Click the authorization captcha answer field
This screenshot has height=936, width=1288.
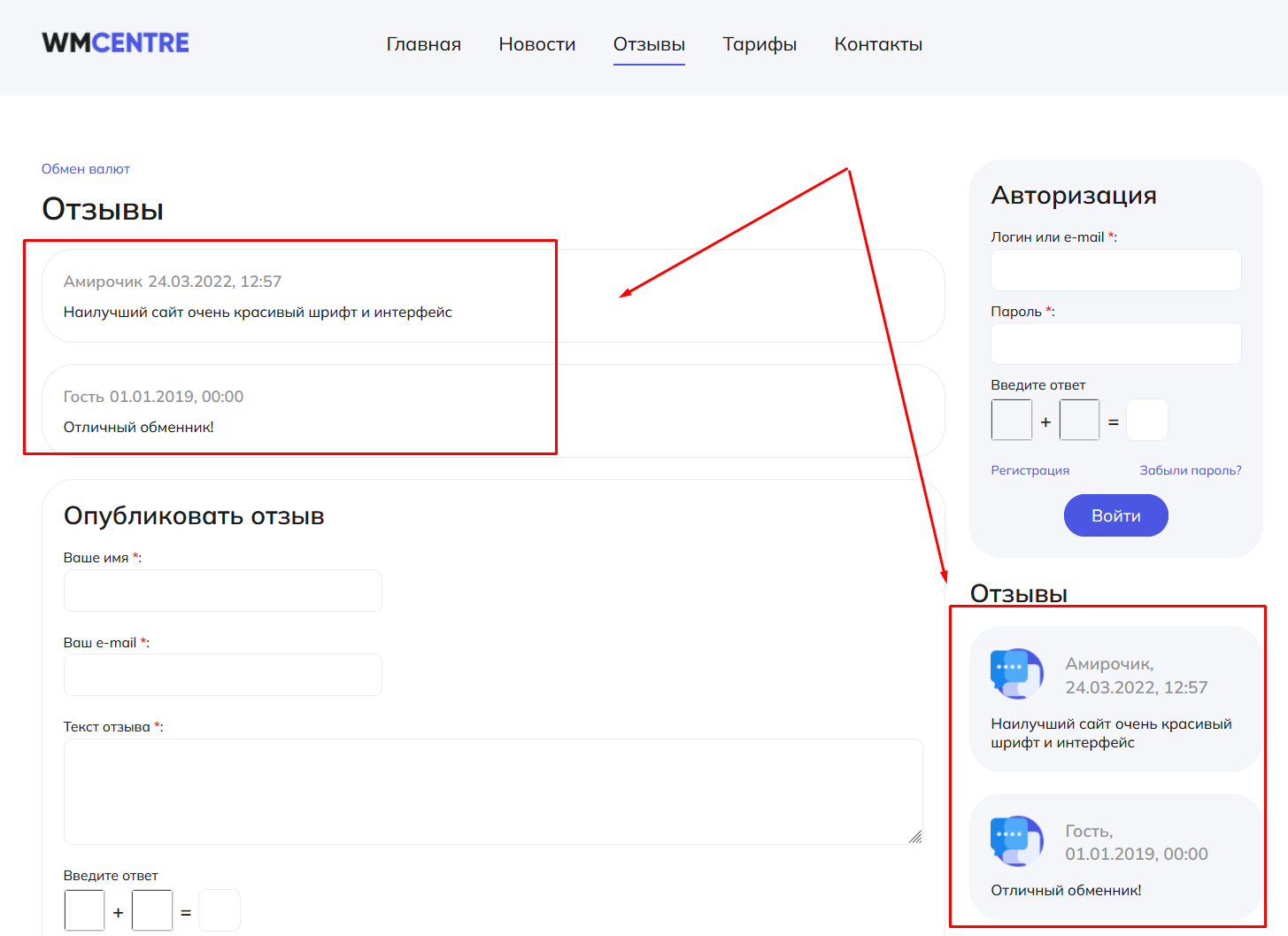(1146, 421)
